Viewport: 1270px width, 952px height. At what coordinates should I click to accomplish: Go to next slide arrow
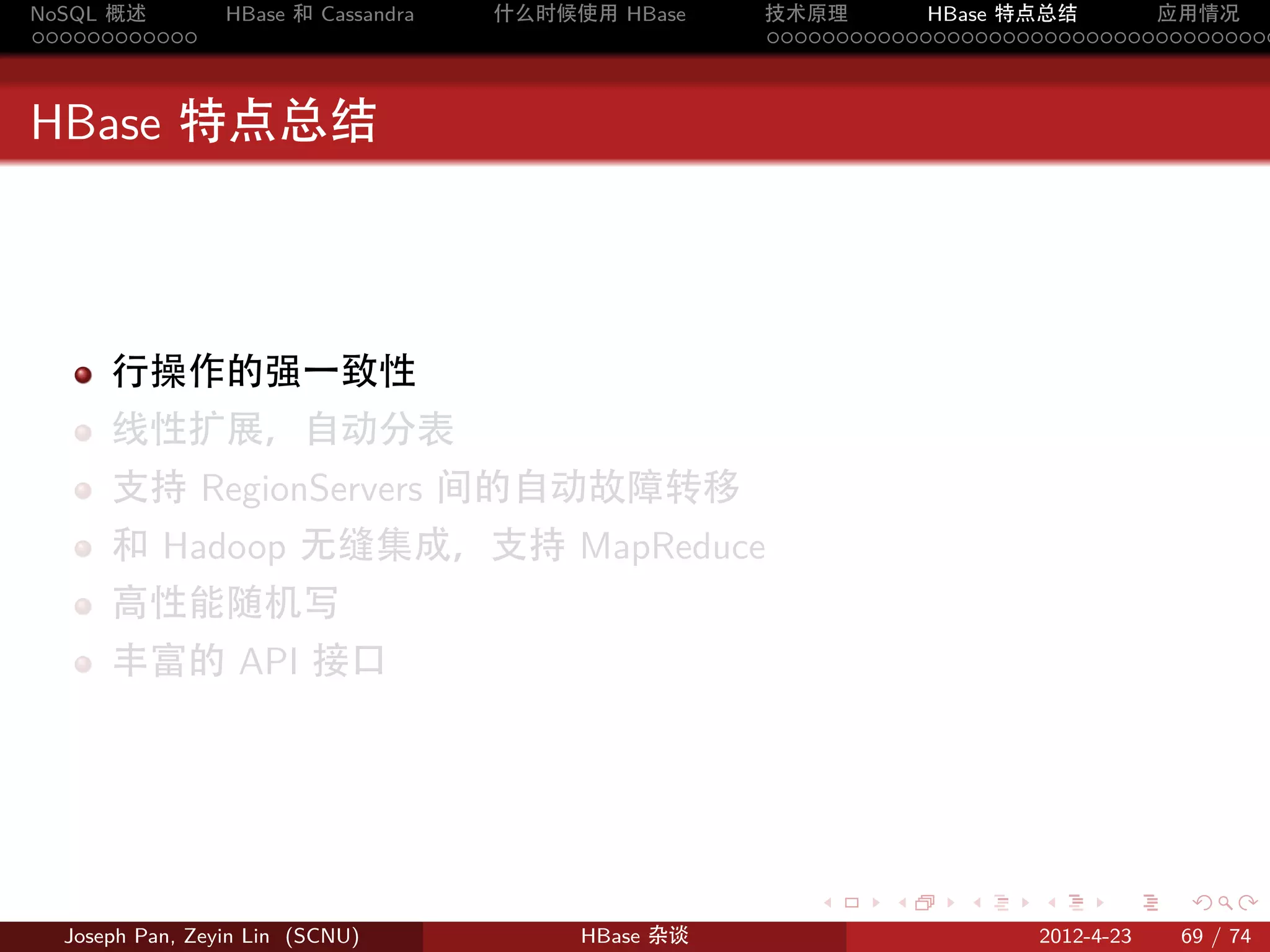(876, 903)
